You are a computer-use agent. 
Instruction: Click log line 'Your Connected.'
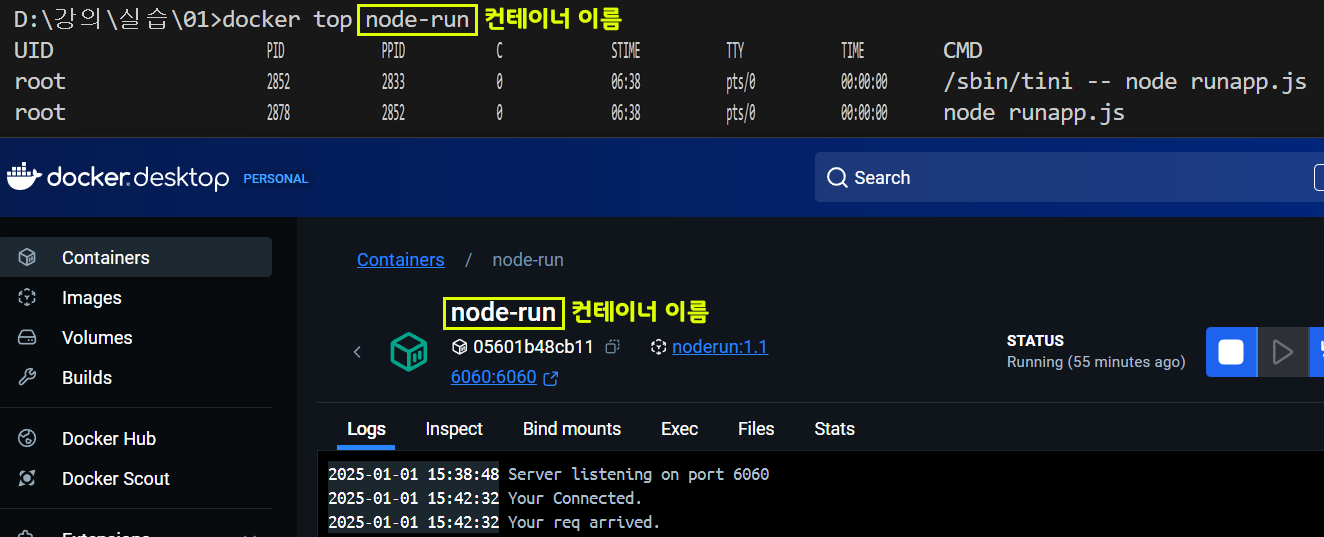pos(575,498)
